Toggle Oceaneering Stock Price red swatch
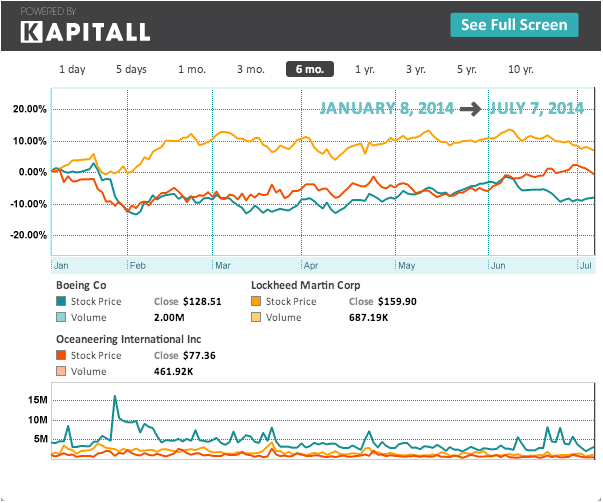 click(61, 355)
